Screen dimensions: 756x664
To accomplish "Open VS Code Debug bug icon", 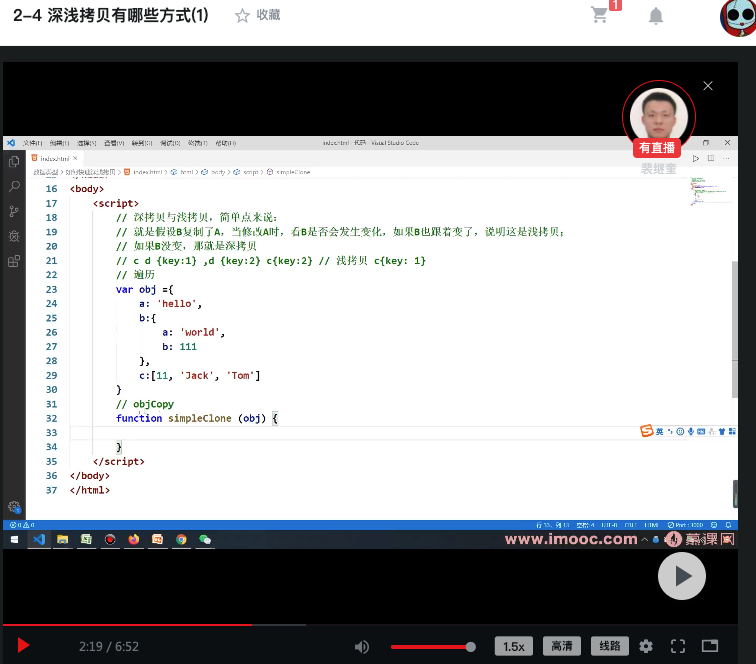I will [14, 236].
